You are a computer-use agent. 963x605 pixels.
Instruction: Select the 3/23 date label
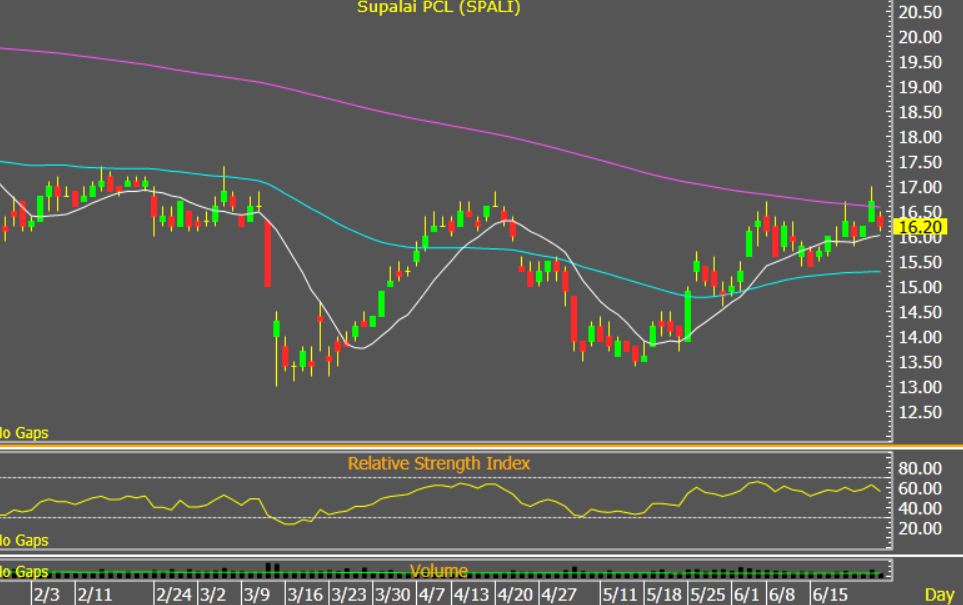click(349, 595)
